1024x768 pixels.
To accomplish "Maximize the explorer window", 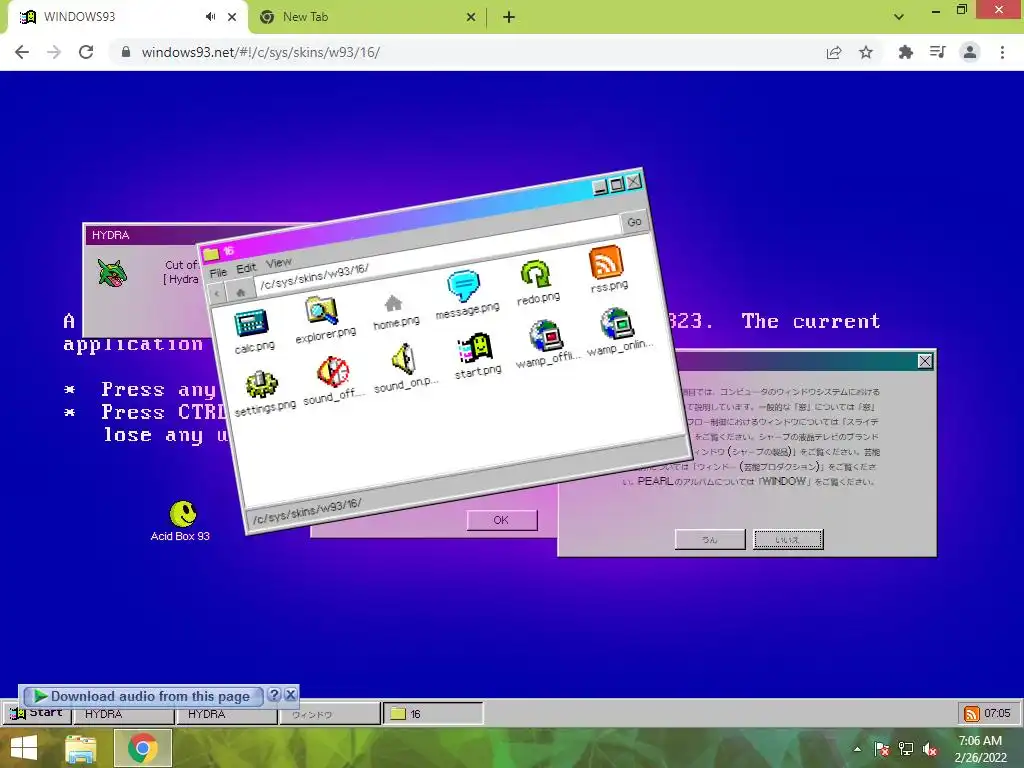I will 616,185.
